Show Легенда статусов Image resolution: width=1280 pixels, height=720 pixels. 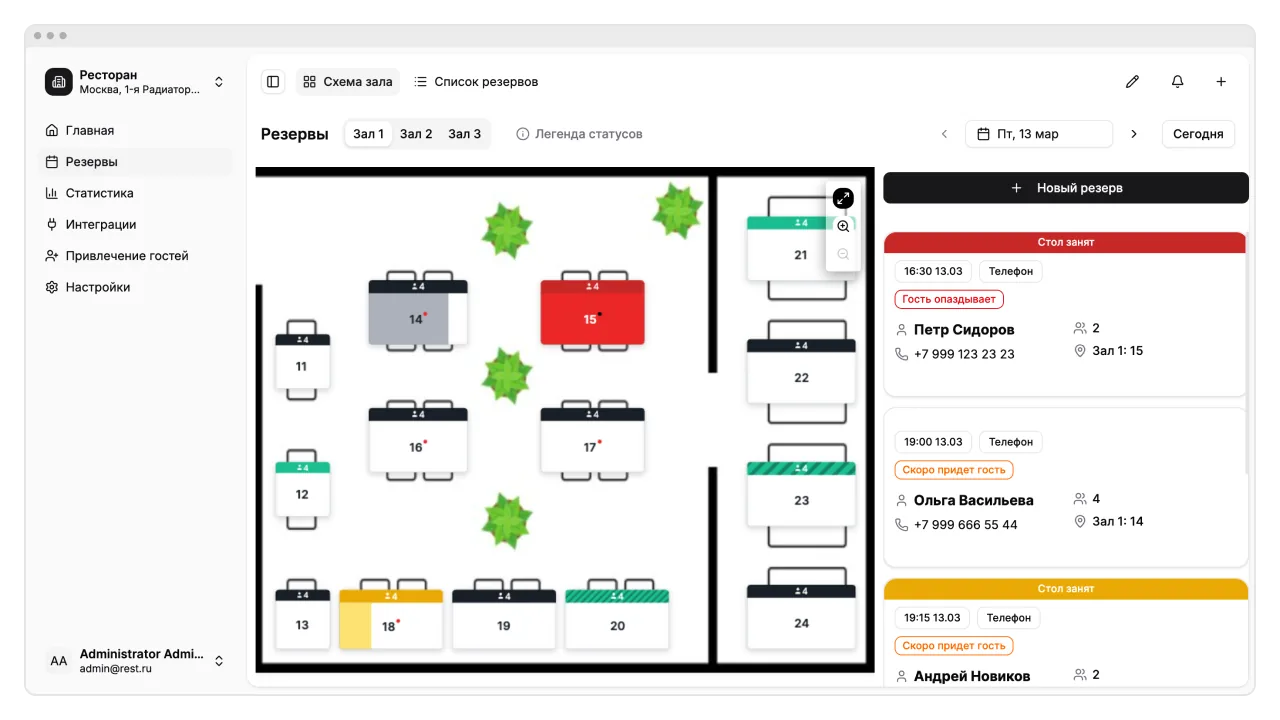579,134
